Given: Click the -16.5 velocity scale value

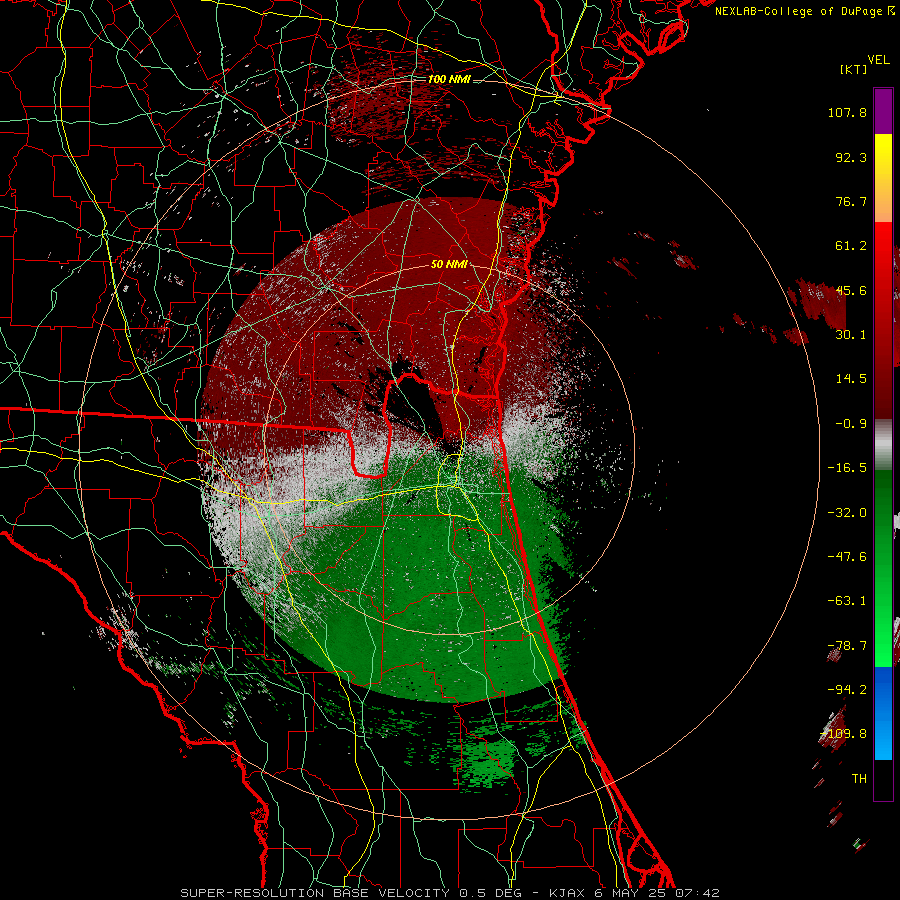Looking at the screenshot, I should [x=847, y=468].
